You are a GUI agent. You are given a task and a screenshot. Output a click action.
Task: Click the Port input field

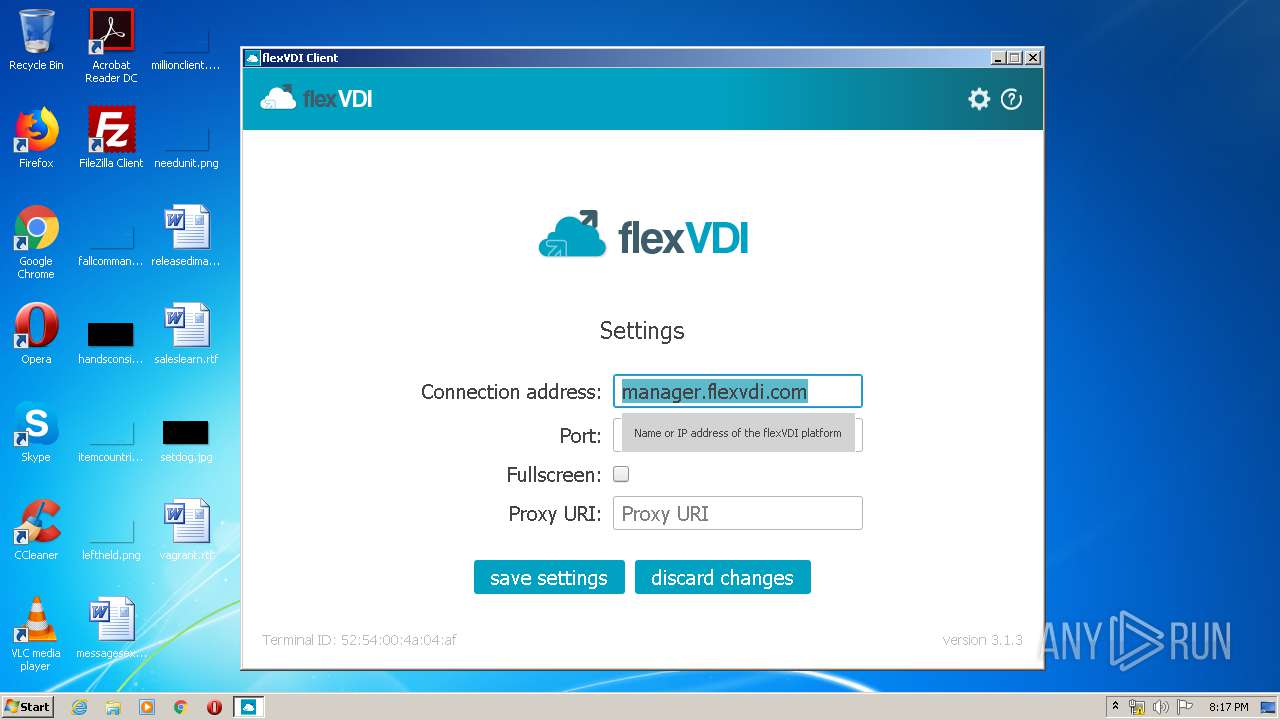737,435
